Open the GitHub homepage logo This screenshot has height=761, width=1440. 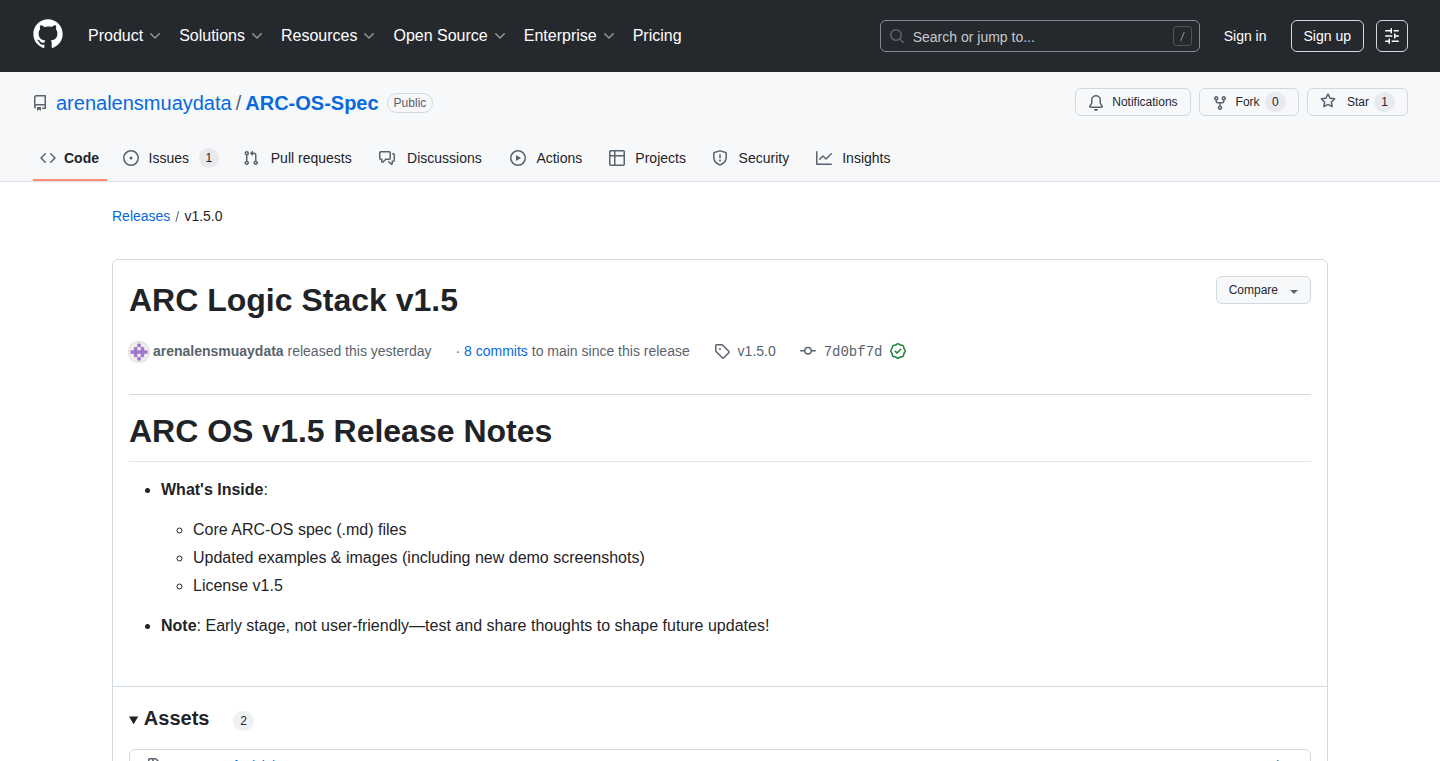click(48, 35)
